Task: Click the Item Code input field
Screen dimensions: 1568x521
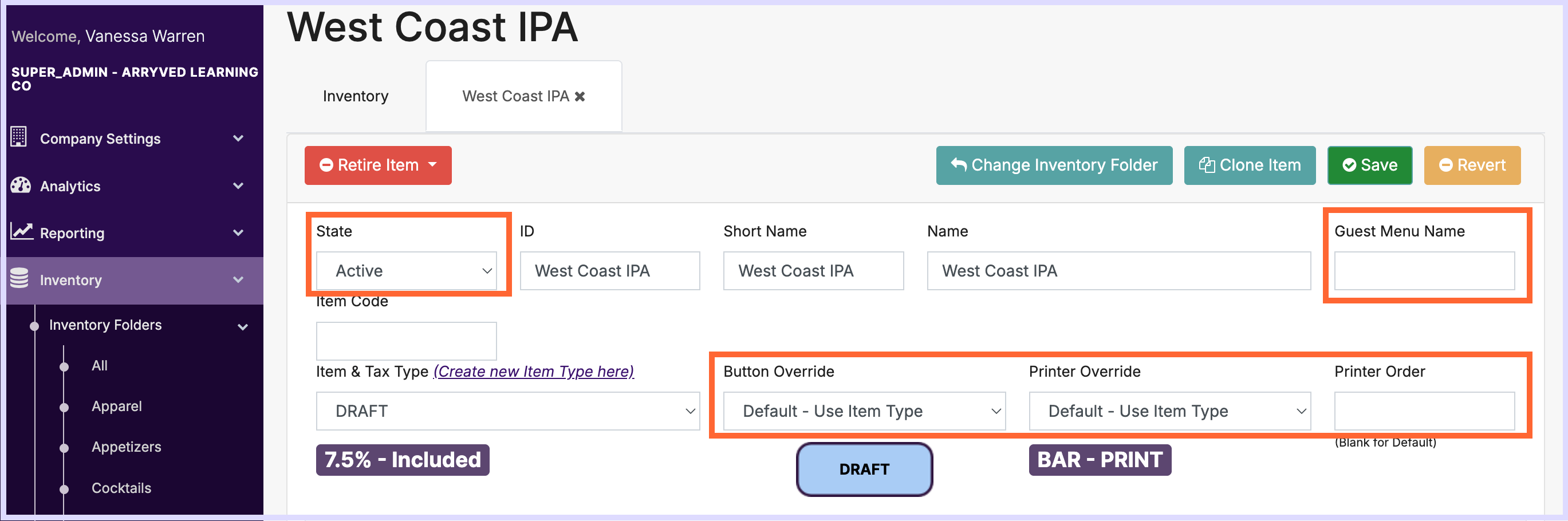Action: [x=406, y=341]
